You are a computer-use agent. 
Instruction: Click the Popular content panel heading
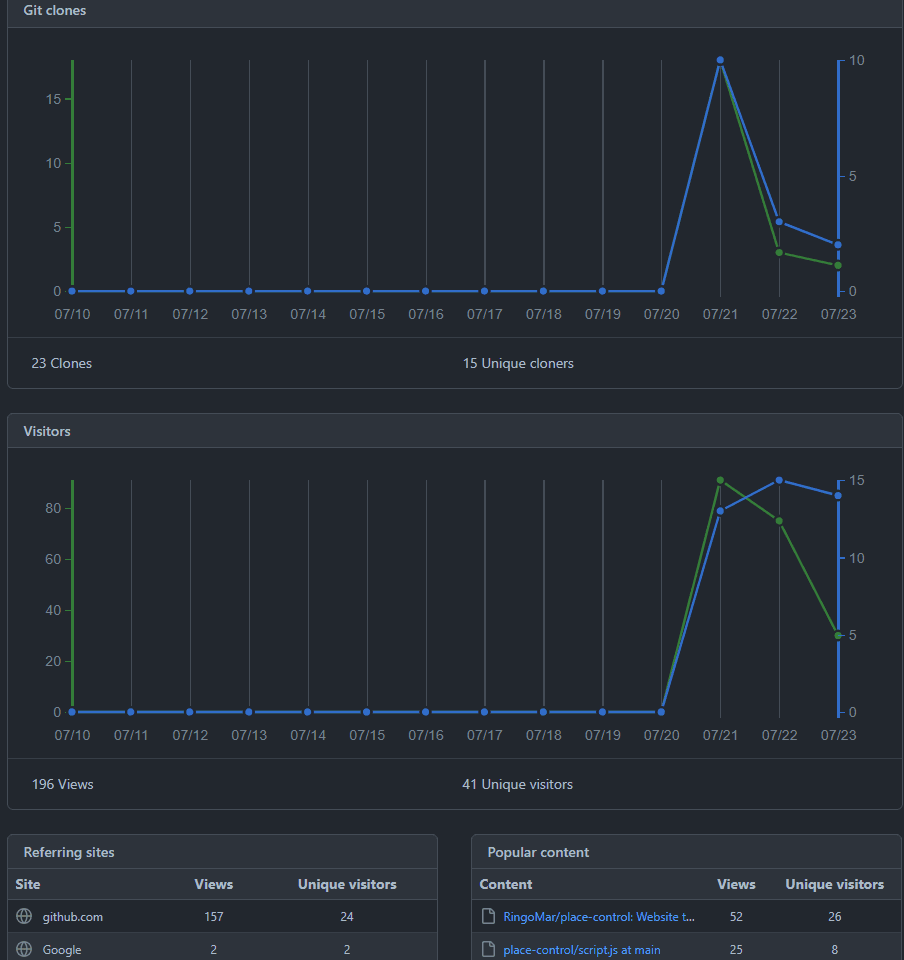(x=538, y=852)
